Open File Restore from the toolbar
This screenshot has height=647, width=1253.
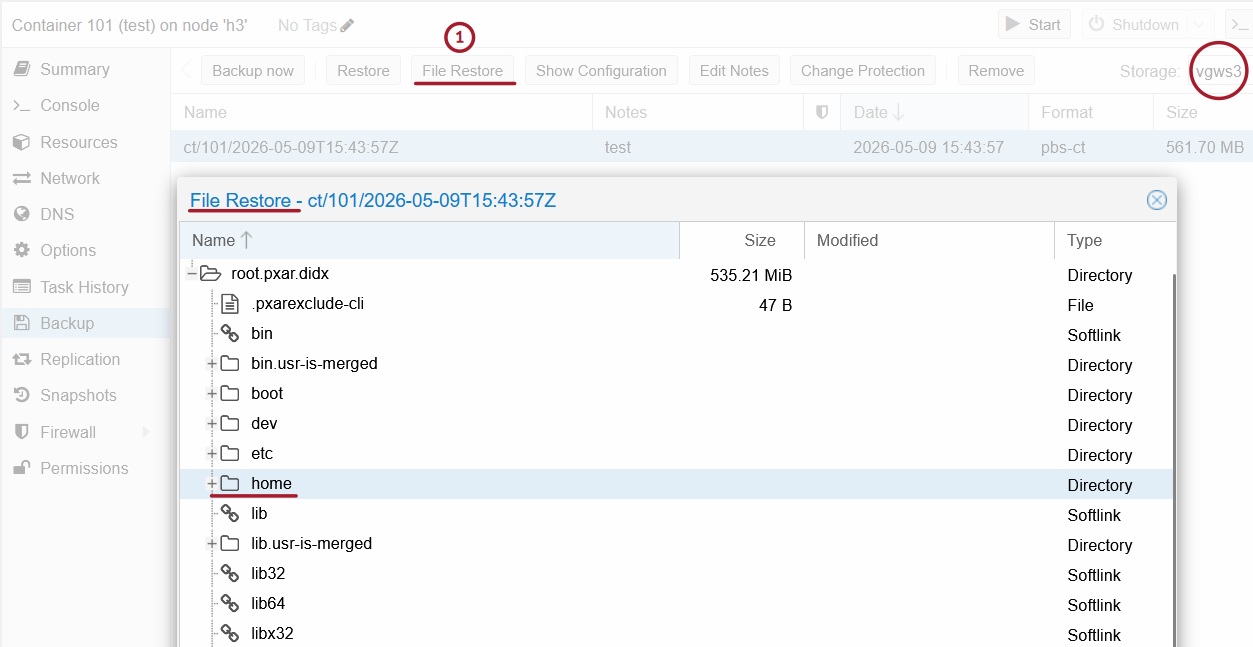click(x=463, y=71)
